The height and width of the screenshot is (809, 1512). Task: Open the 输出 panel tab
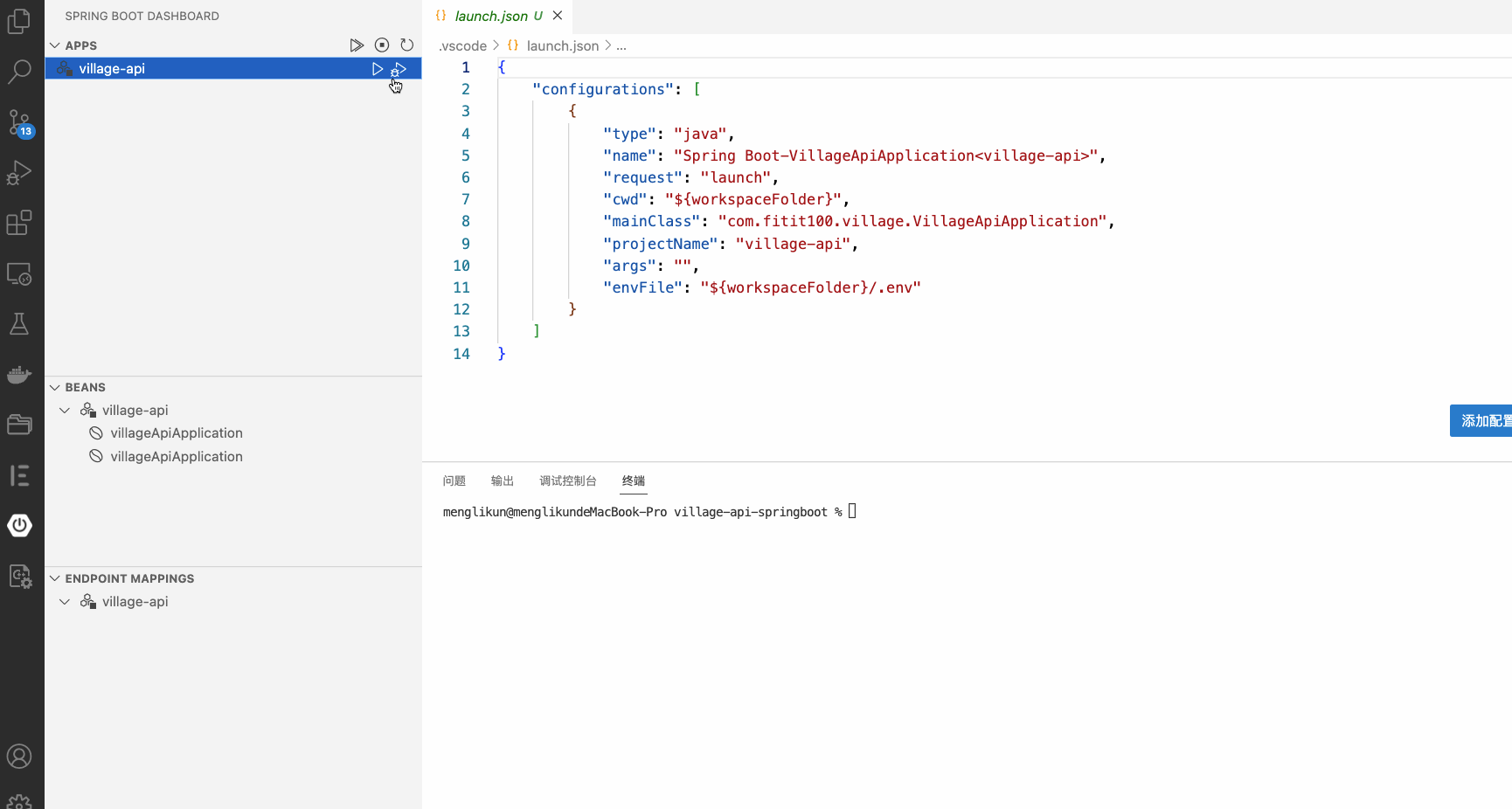tap(503, 481)
